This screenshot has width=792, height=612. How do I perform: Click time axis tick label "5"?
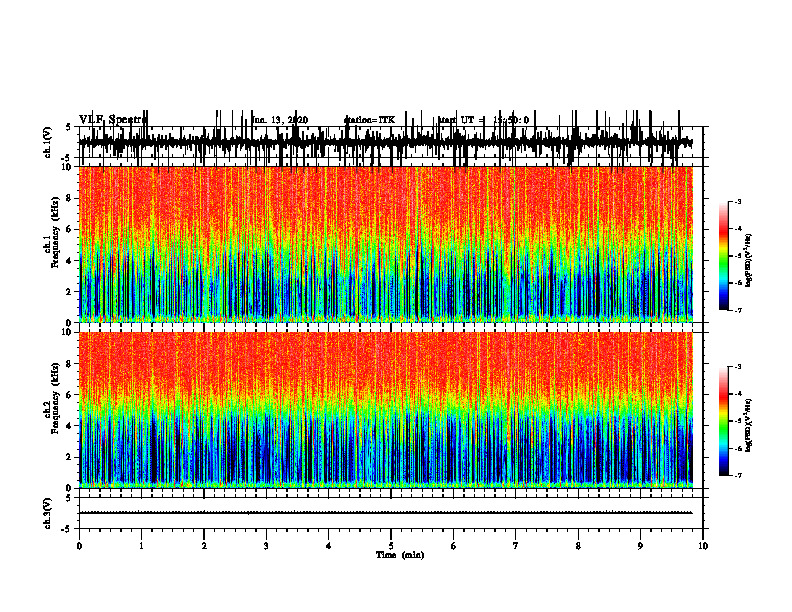[x=391, y=546]
